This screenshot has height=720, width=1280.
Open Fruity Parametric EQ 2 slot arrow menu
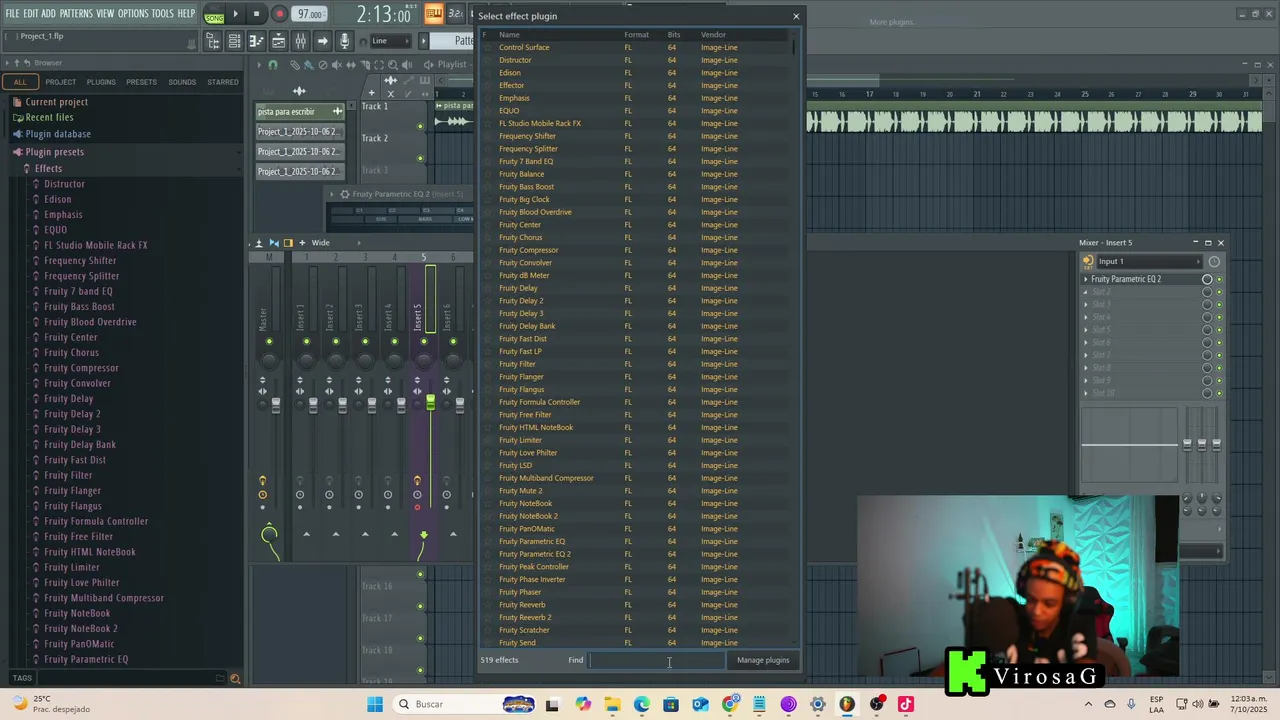(1086, 280)
